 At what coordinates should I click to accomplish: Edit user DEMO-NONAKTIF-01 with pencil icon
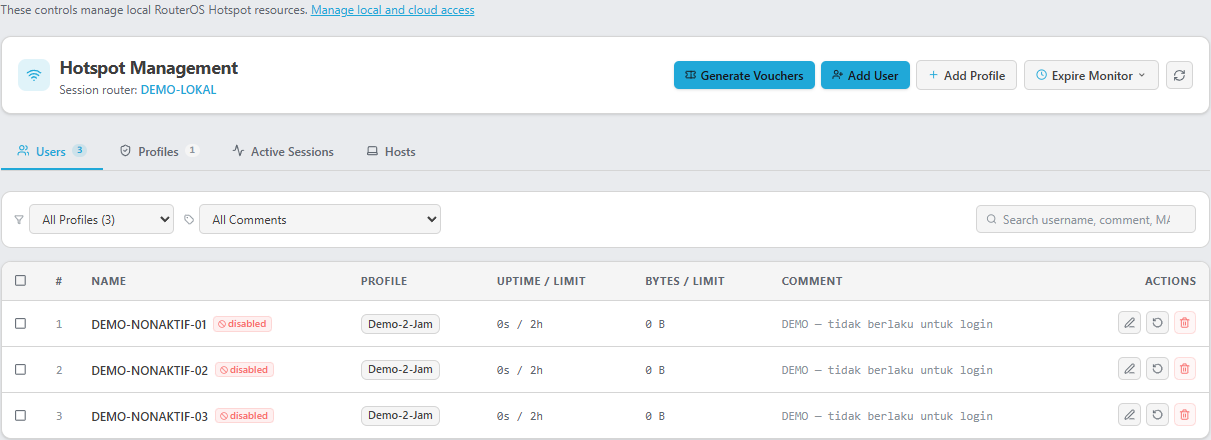pos(1129,323)
